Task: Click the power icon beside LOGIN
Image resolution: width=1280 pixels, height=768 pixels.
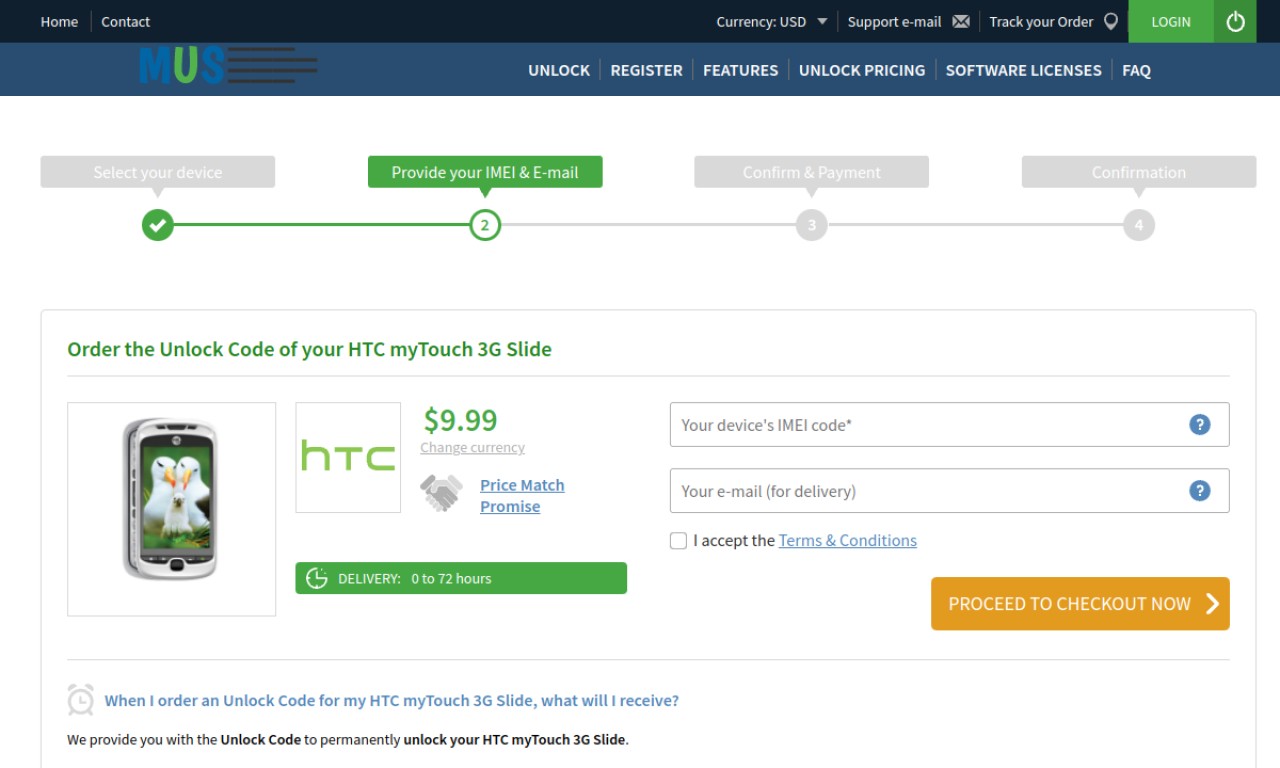Action: pos(1235,21)
